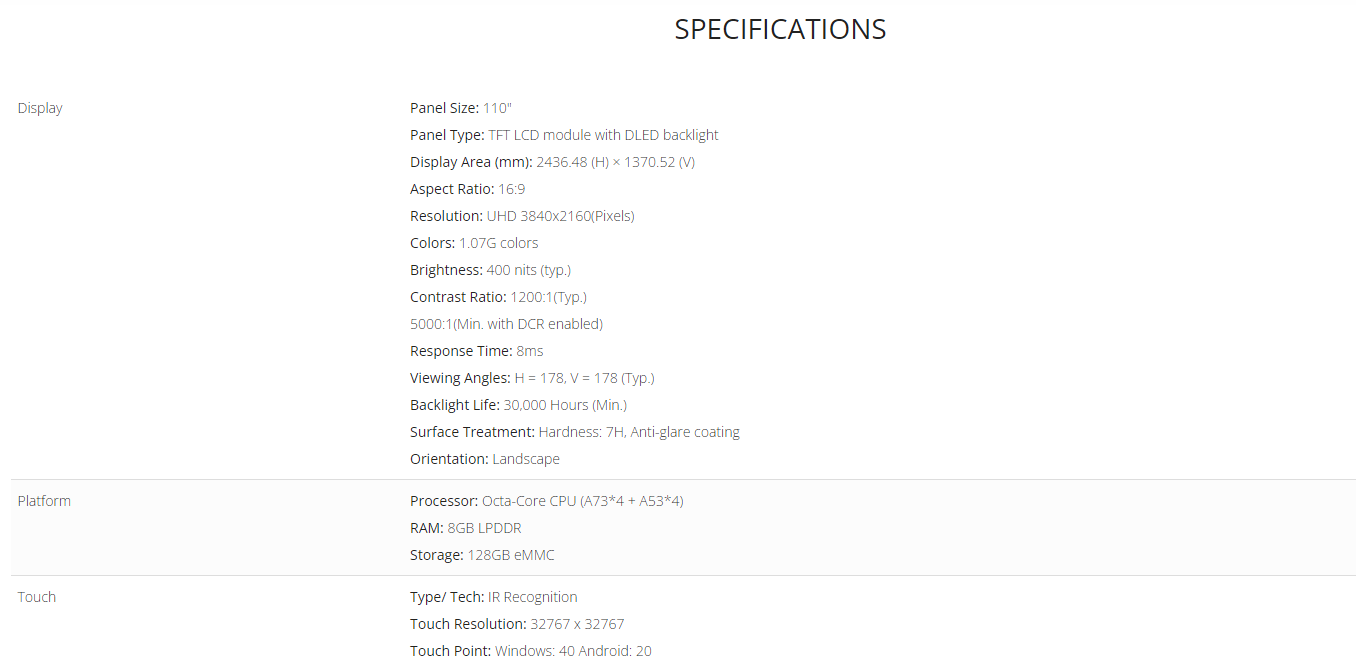This screenshot has width=1356, height=668.
Task: Click the Contrast Ratio 1200:1 line
Action: coord(498,297)
